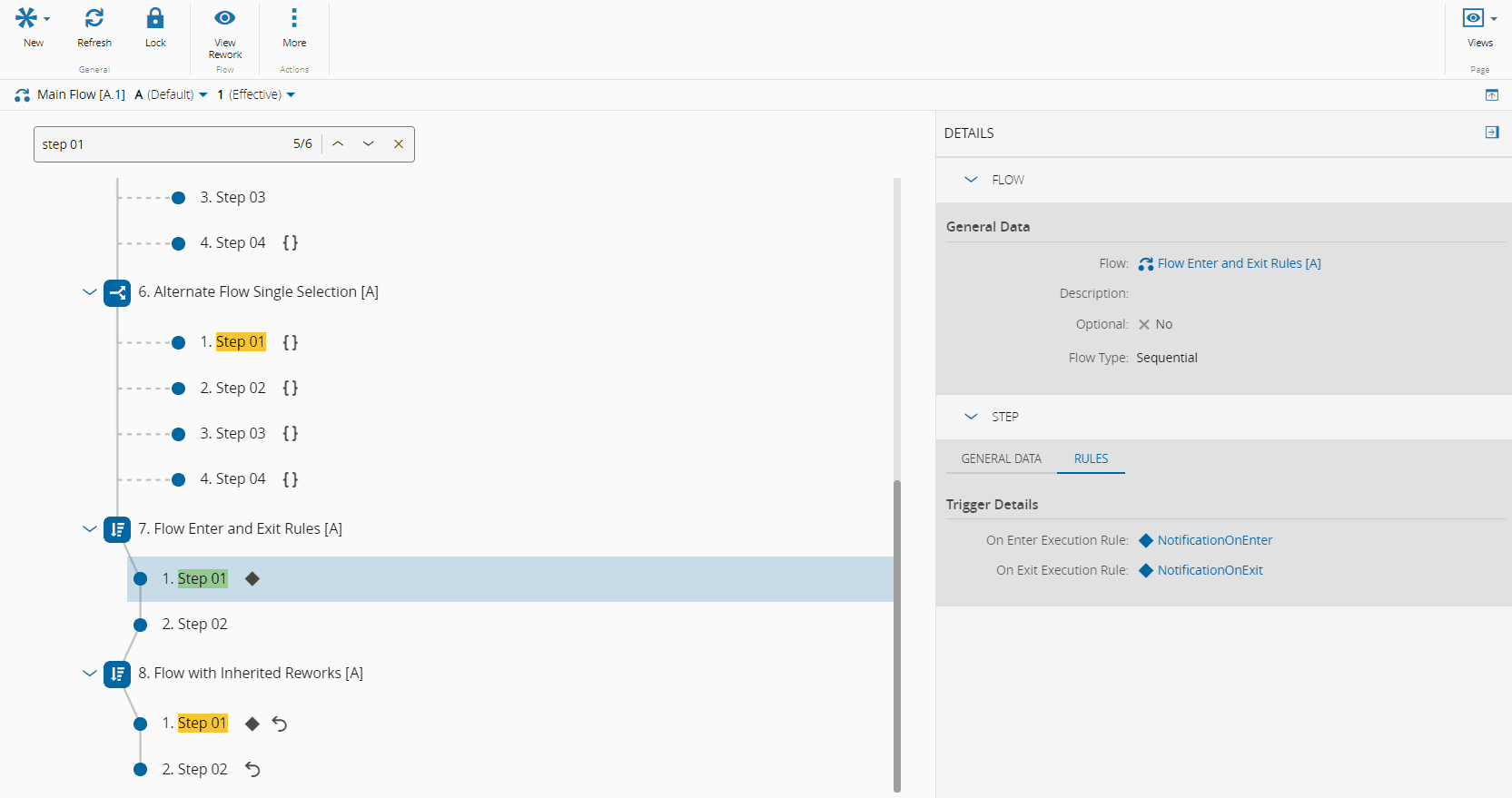Collapse Alternate Flow Single Selection node
The image size is (1512, 798).
click(x=89, y=292)
